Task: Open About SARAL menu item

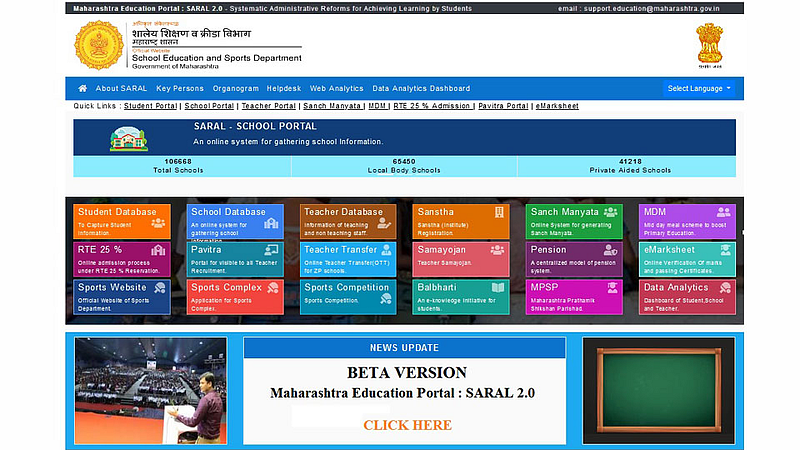Action: click(x=121, y=88)
